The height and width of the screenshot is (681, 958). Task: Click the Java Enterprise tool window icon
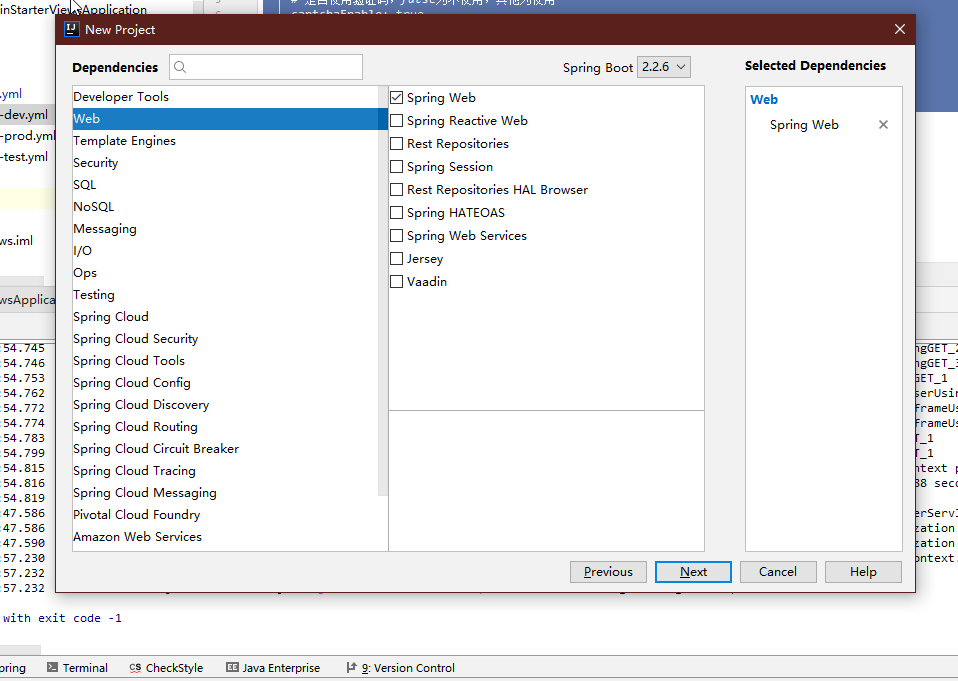232,668
